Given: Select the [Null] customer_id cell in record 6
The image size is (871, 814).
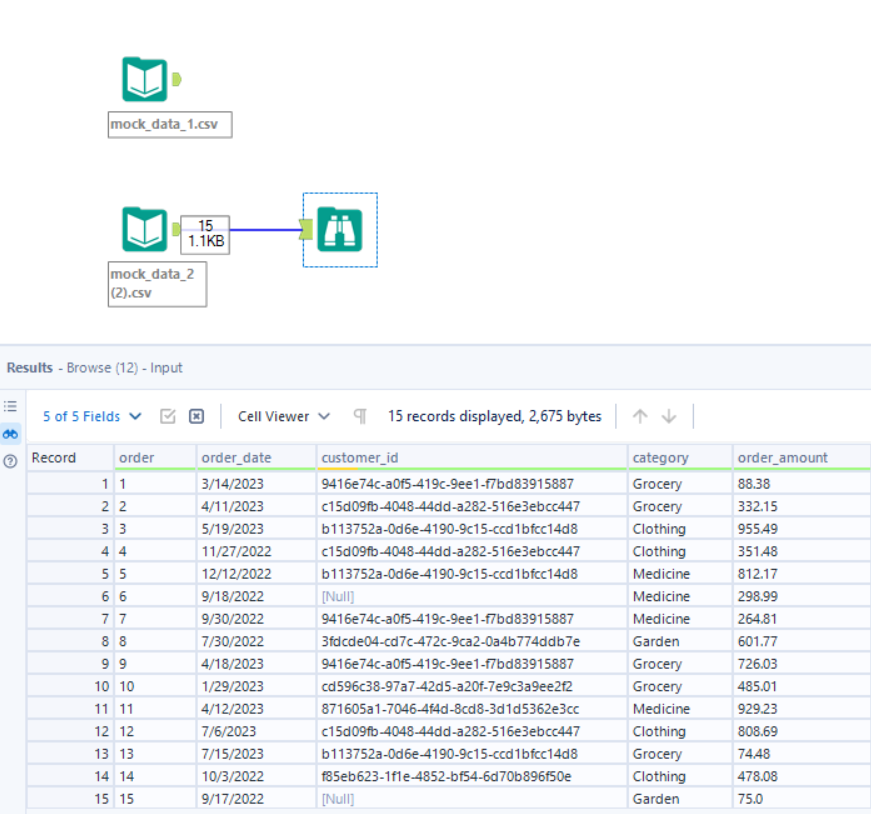Looking at the screenshot, I should (338, 597).
